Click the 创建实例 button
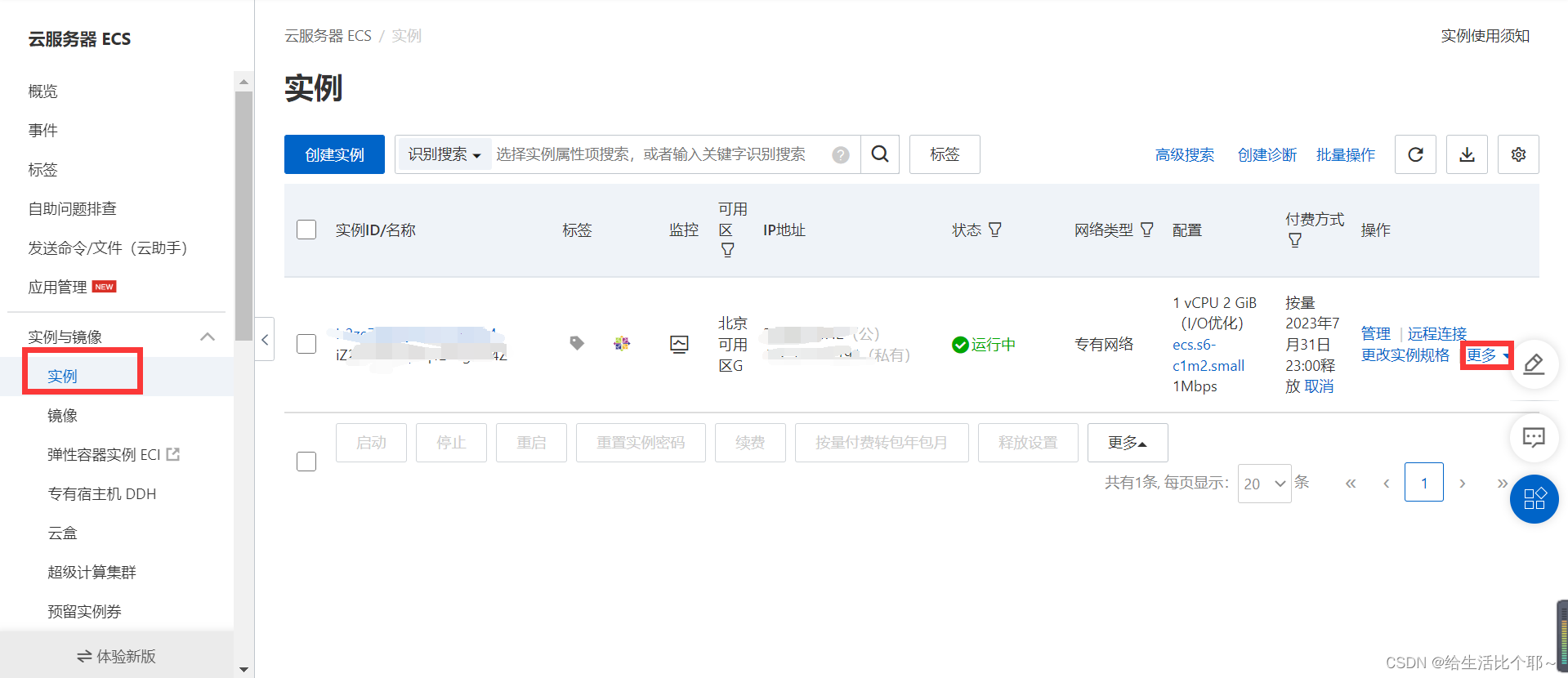The width and height of the screenshot is (1568, 678). point(334,154)
